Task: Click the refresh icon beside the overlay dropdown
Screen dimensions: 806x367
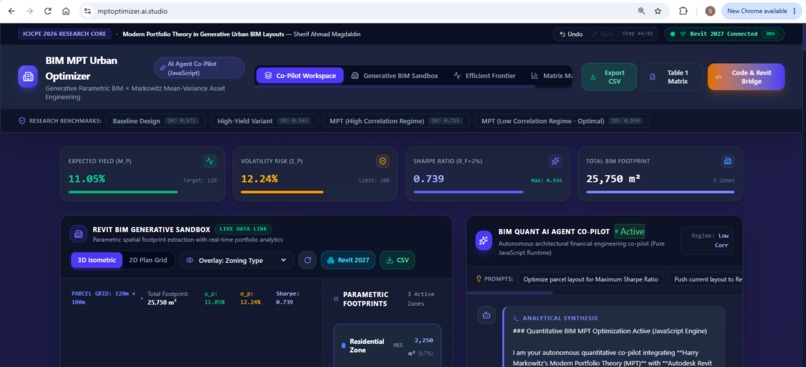Action: coord(307,260)
